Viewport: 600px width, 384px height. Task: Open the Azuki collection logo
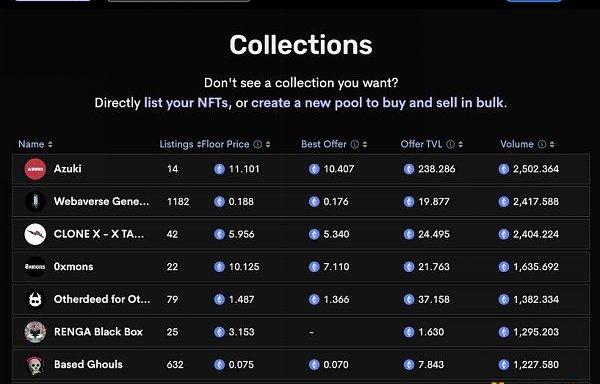[x=35, y=169]
